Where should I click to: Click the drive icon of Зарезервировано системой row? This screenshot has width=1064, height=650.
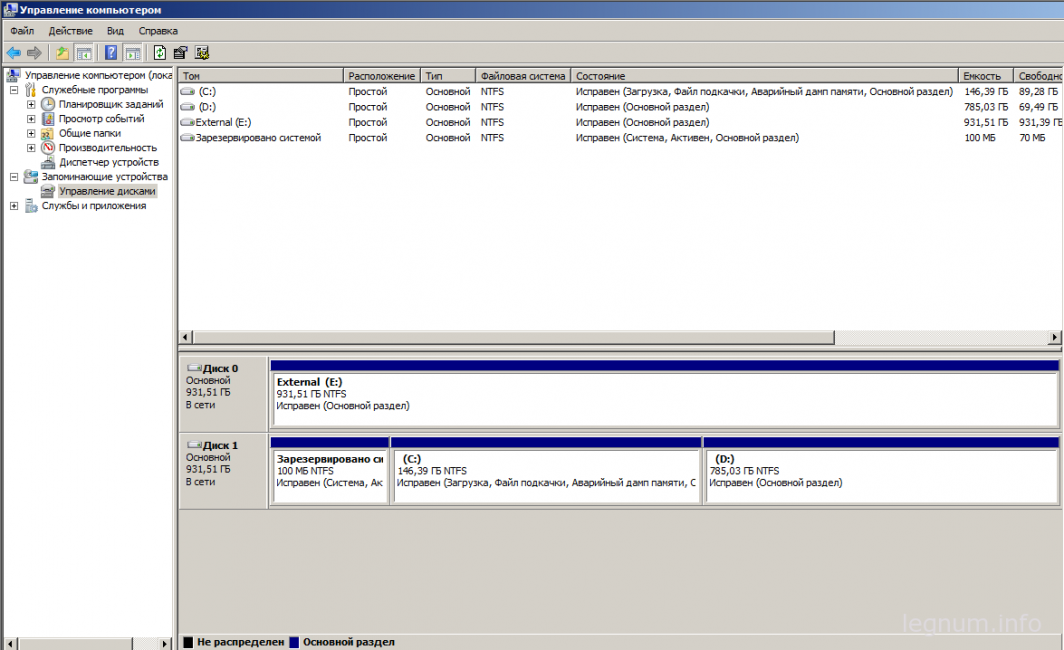[187, 138]
